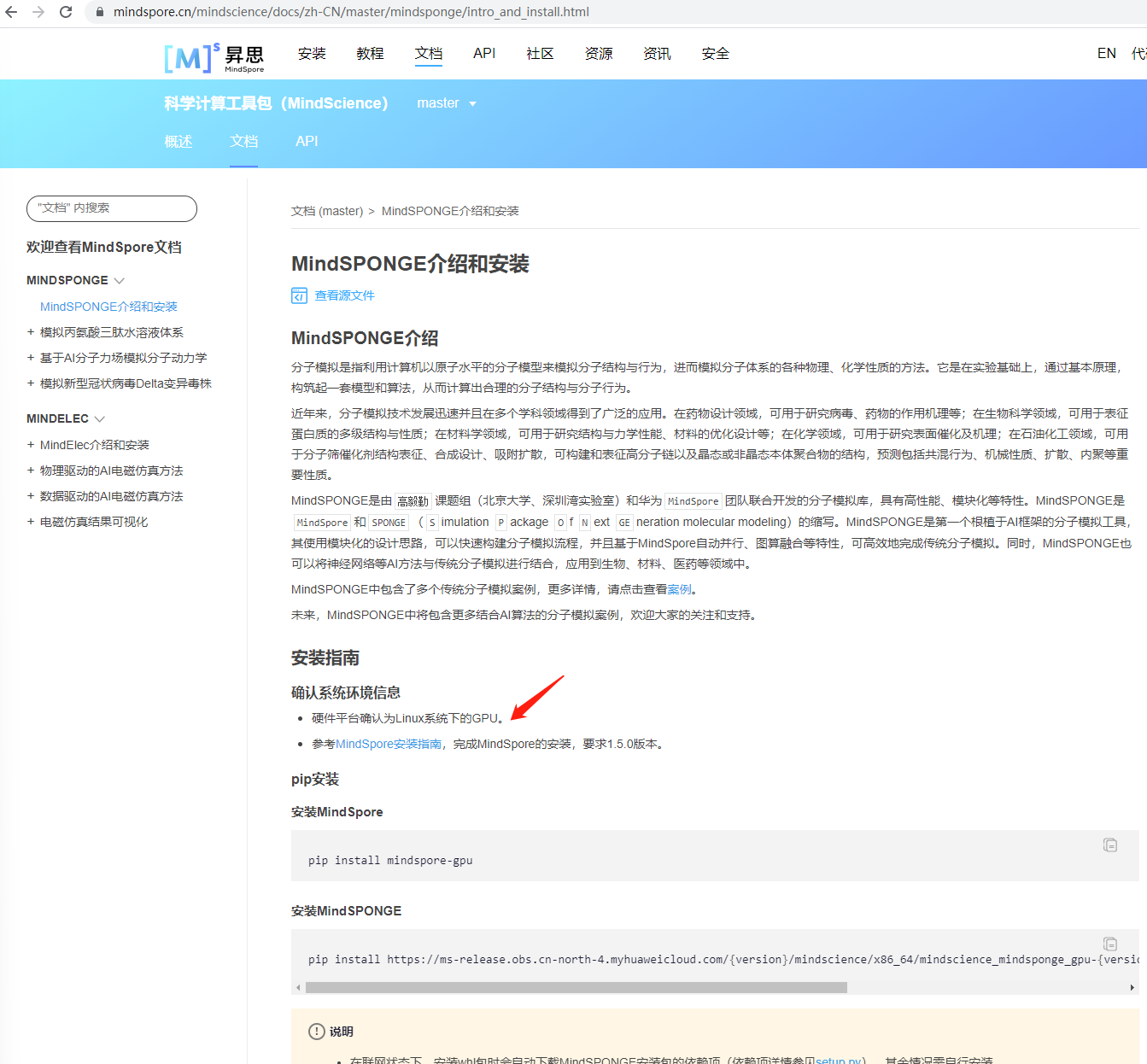Expand the 基于AI分子力场模拟分子动力学 tree item
1147x1064 pixels.
31,358
